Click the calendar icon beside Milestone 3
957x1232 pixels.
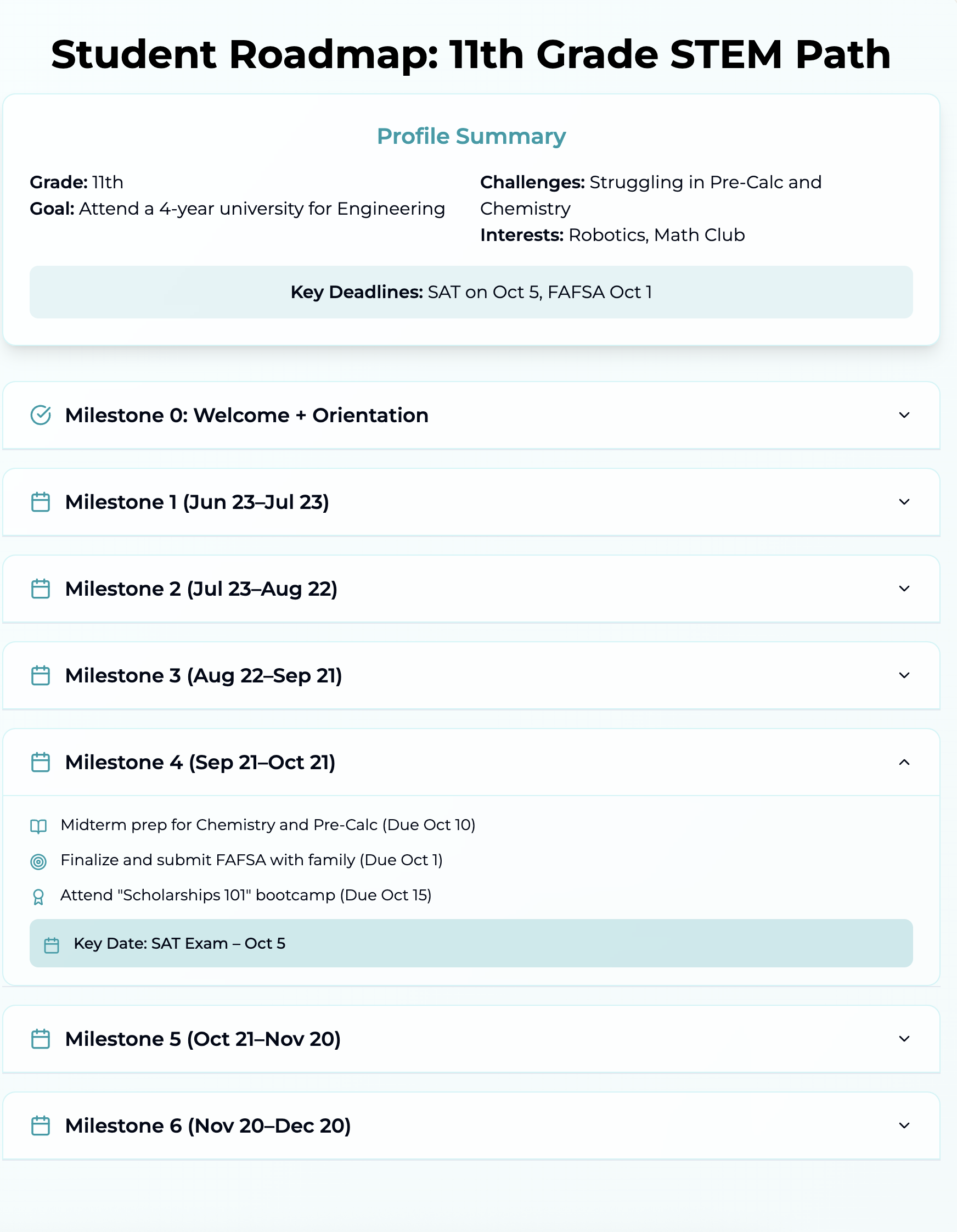coord(41,675)
